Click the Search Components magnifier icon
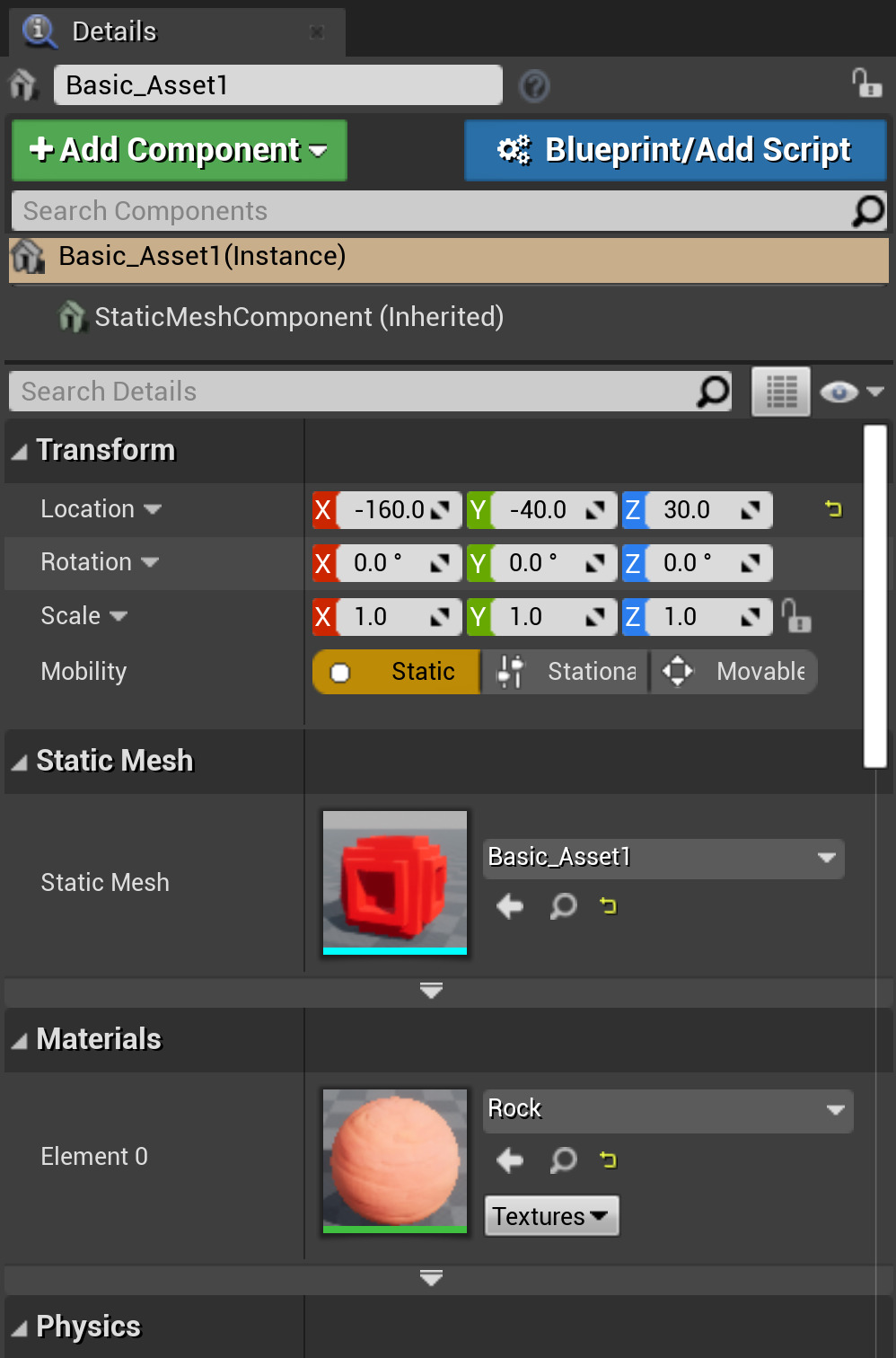The image size is (896, 1358). pos(866,211)
